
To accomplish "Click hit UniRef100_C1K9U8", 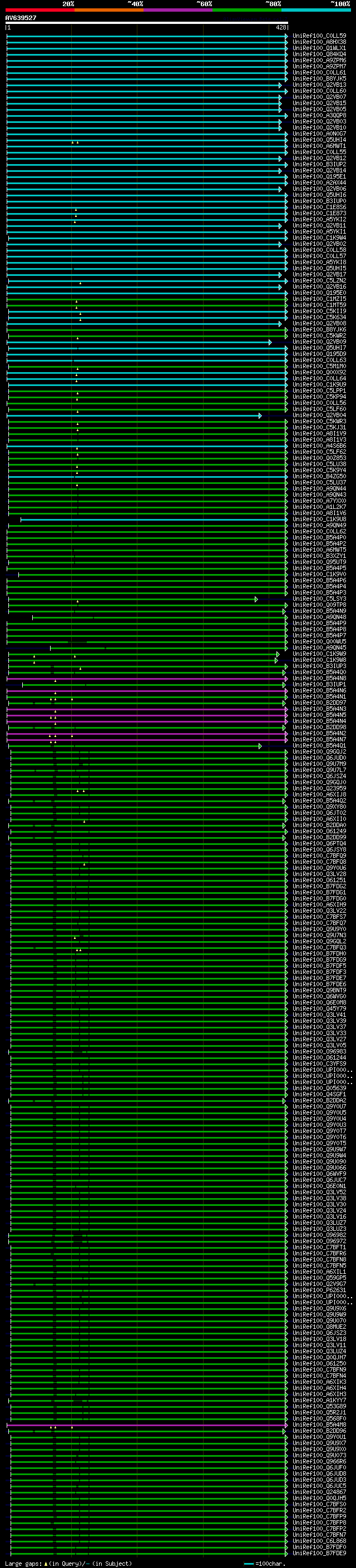I will click(319, 519).
